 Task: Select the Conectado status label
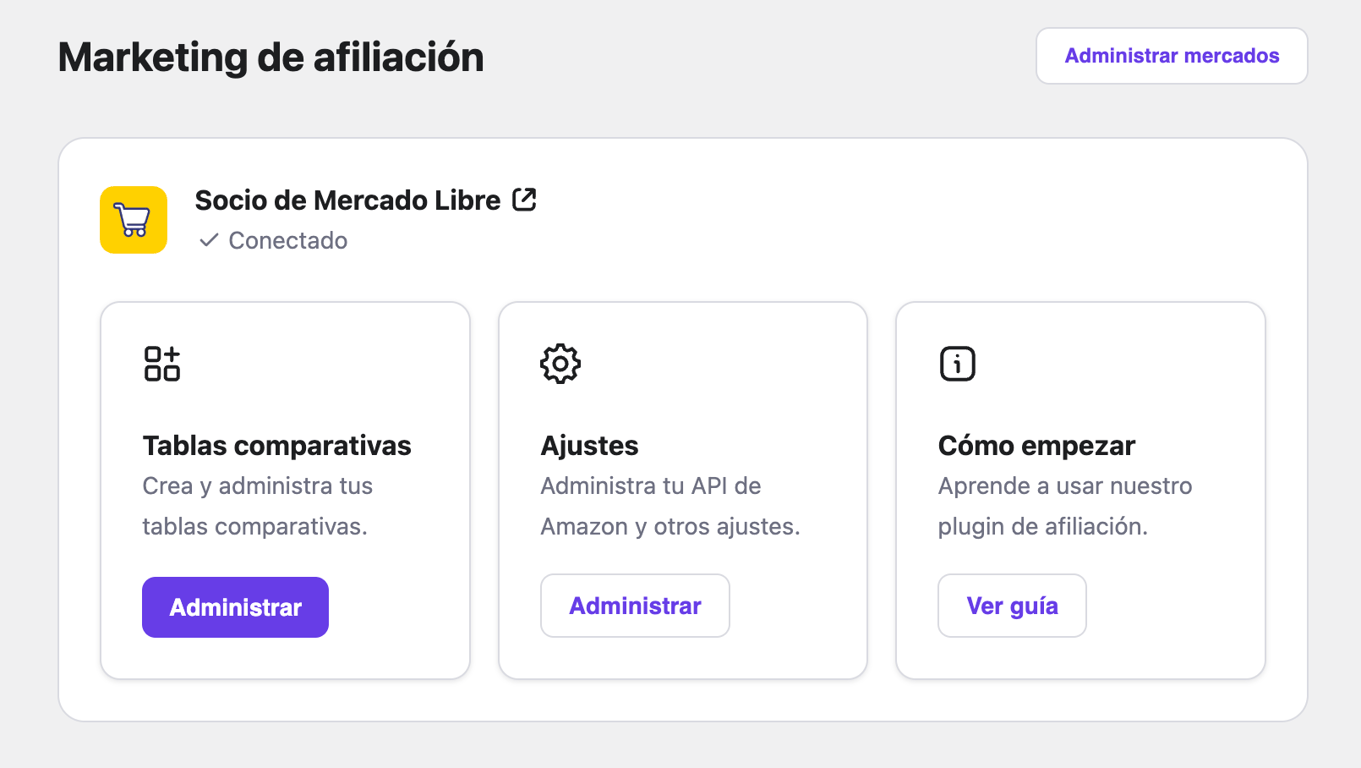[287, 240]
